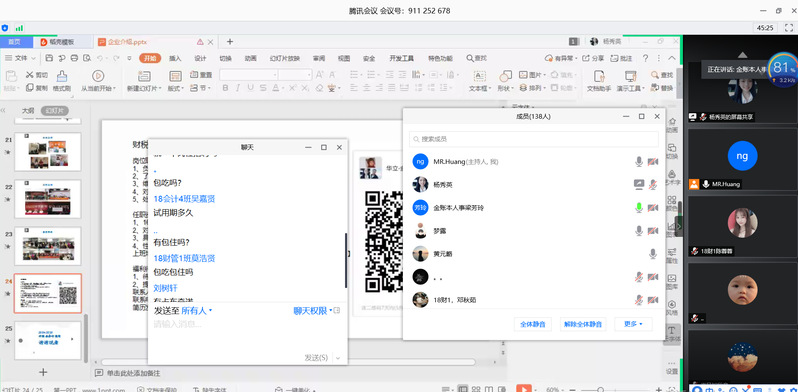798x392 pixels.
Task: Click the 从当前开始 slideshow play icon
Action: 98,76
